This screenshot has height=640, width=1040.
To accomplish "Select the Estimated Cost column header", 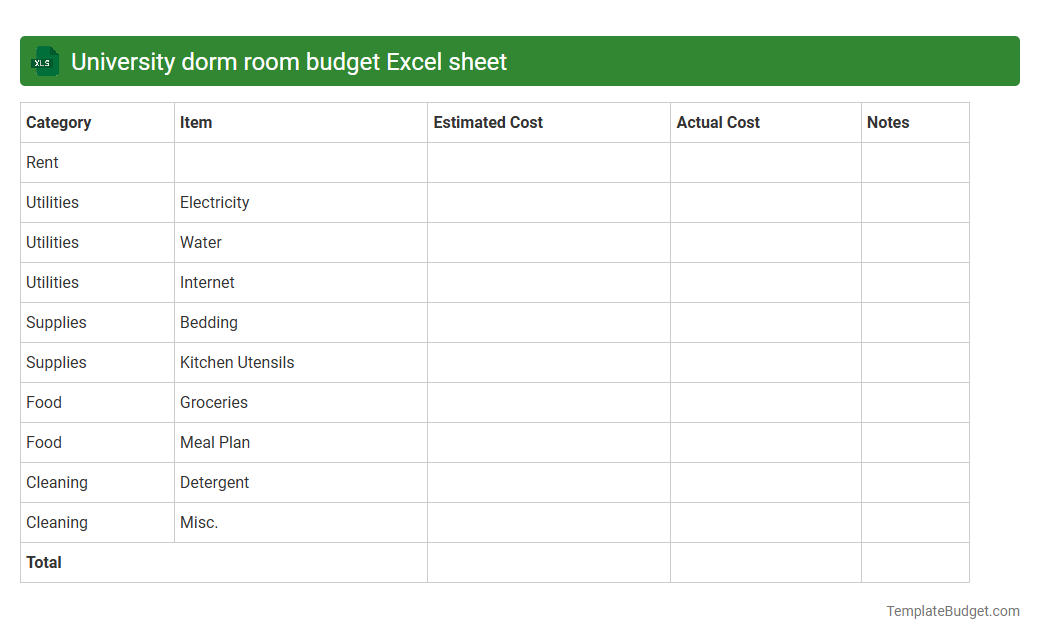I will pos(488,122).
